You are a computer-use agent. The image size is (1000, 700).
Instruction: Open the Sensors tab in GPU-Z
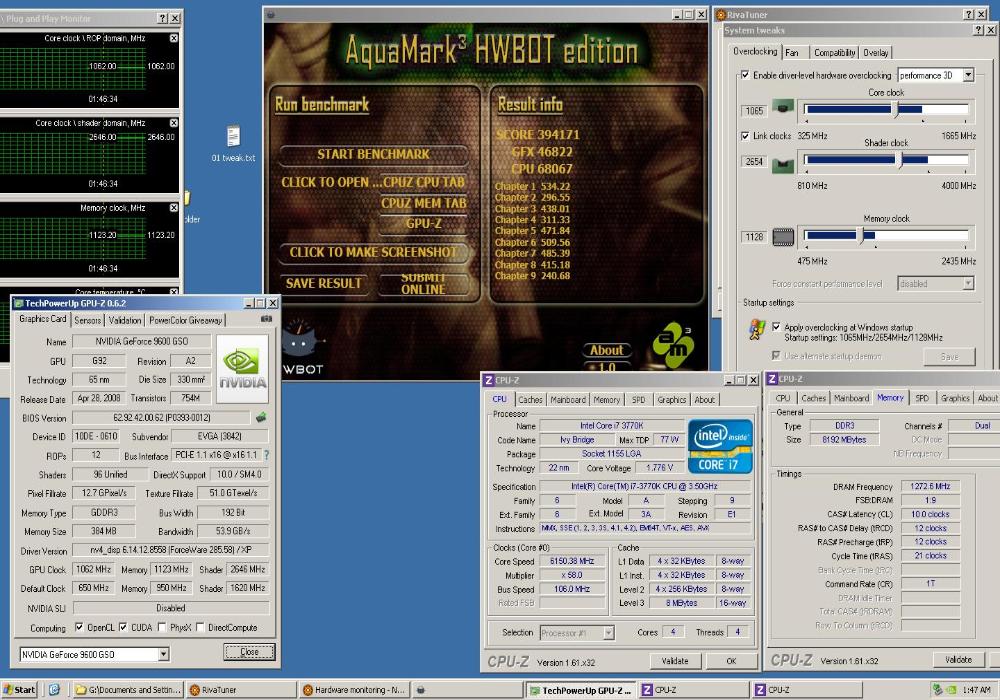click(87, 320)
